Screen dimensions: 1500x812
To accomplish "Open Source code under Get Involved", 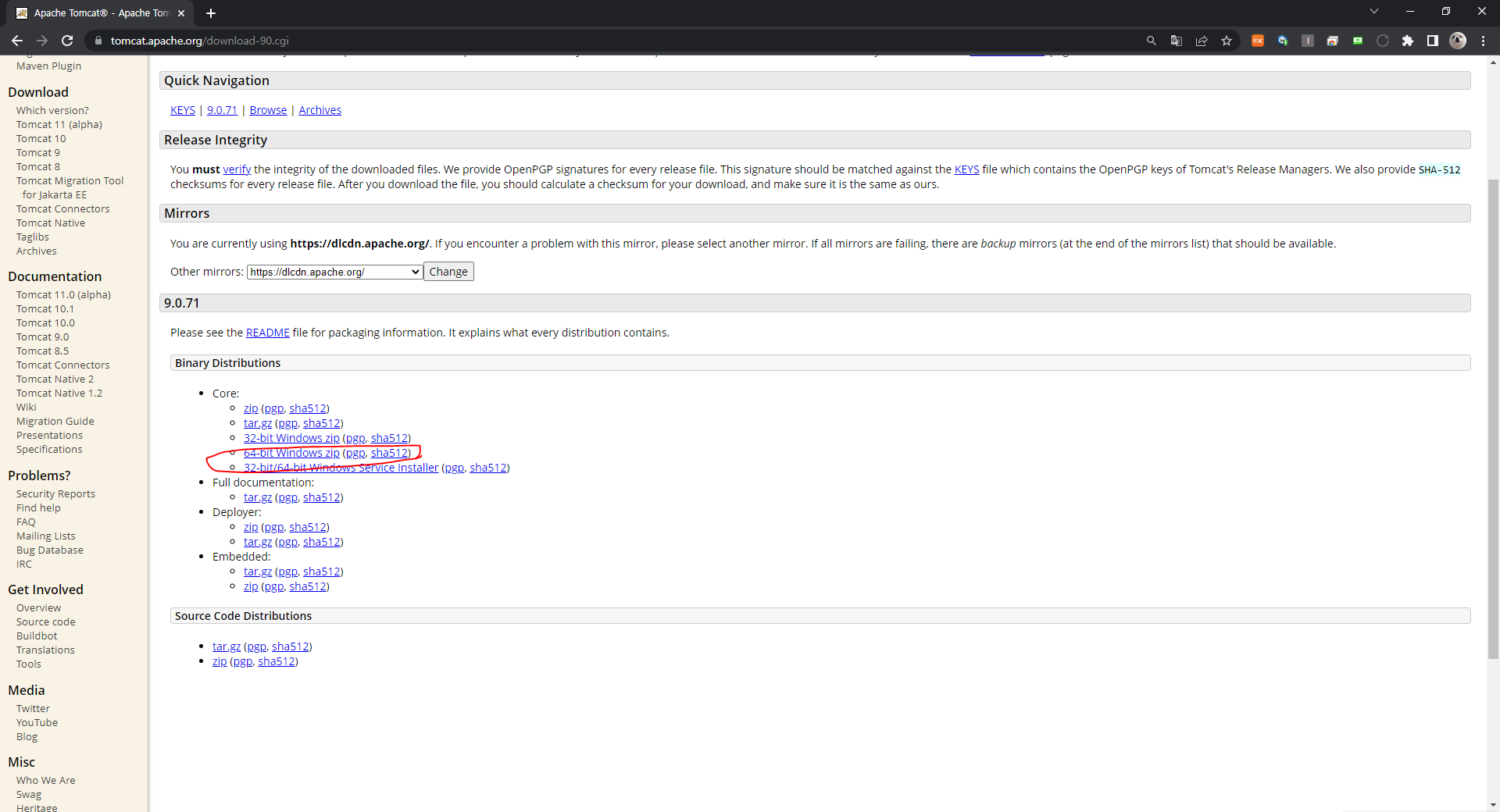I will [x=46, y=621].
